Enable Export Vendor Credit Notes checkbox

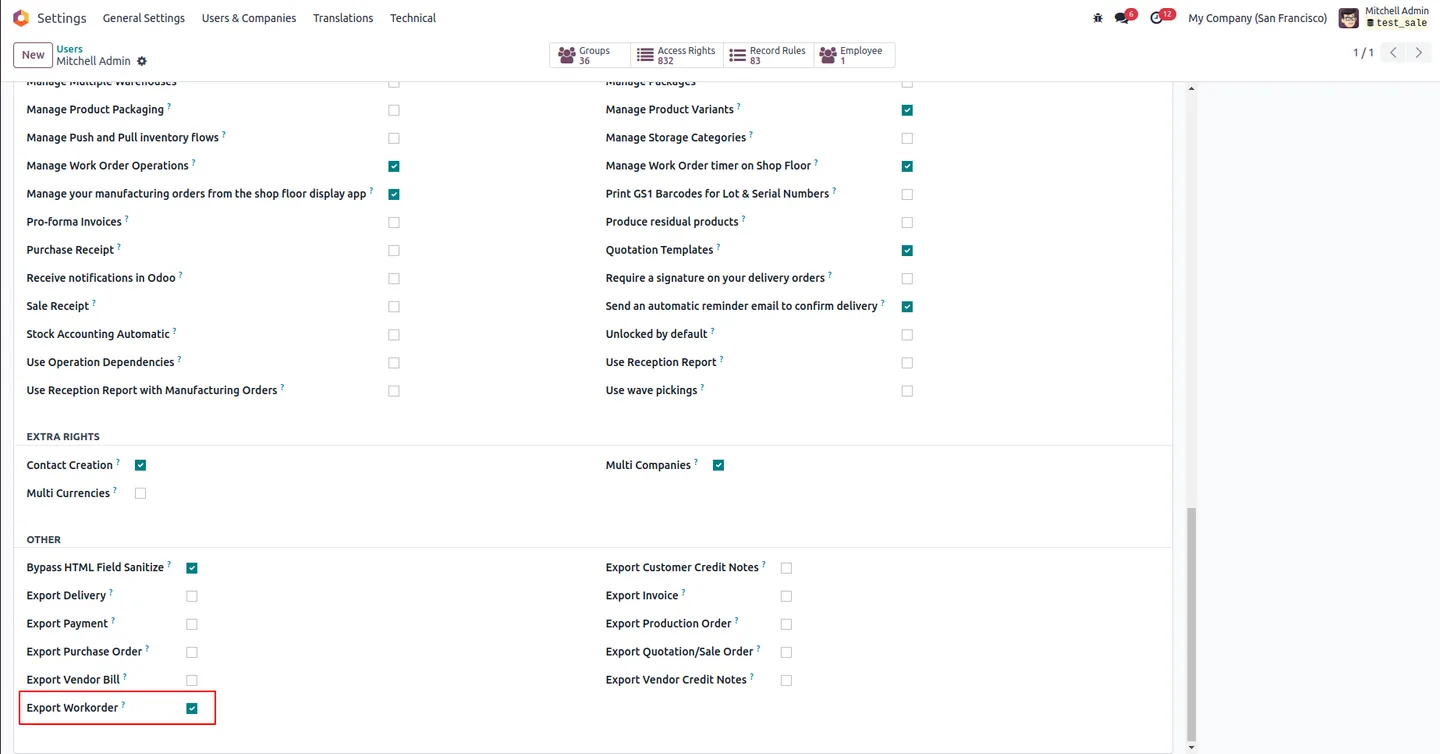[x=786, y=680]
